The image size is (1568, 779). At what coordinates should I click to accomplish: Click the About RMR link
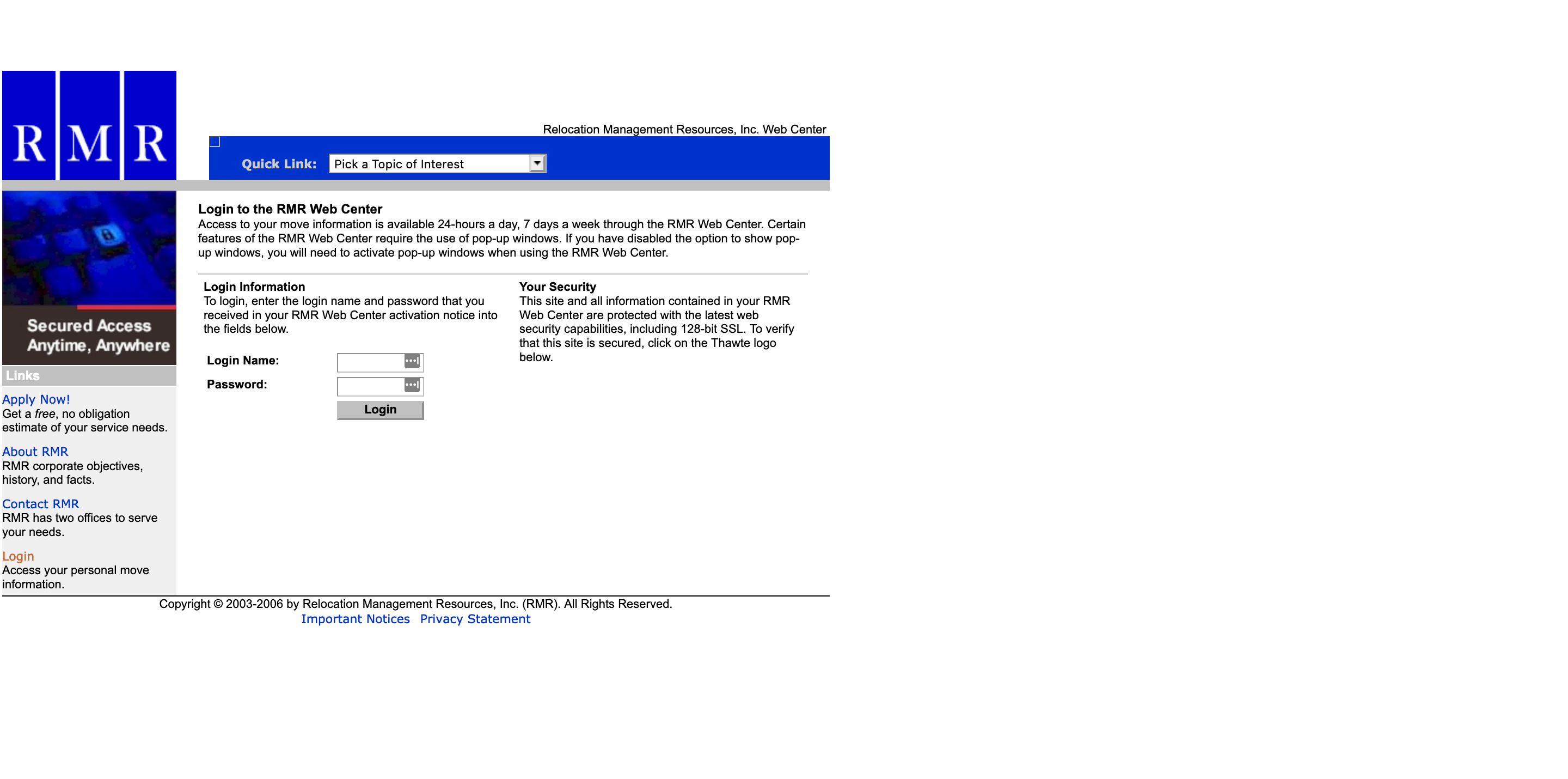point(35,451)
